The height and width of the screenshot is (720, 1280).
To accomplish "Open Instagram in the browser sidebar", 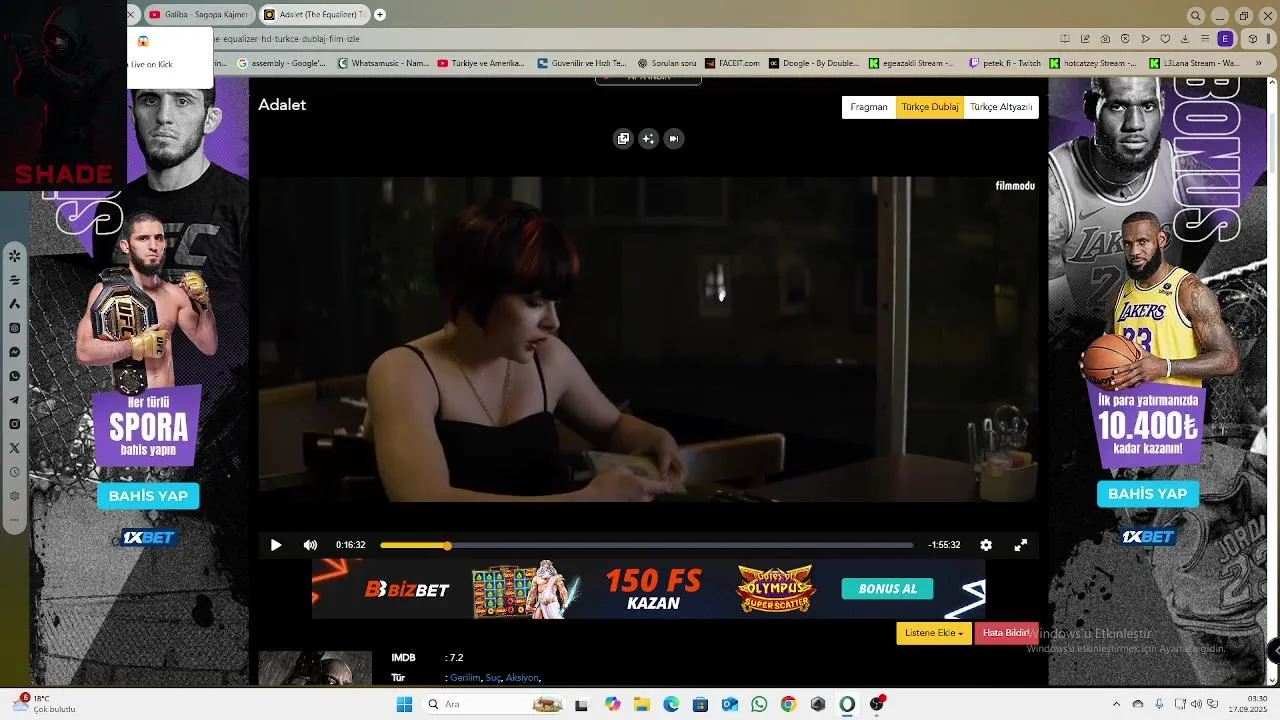I will [x=14, y=424].
